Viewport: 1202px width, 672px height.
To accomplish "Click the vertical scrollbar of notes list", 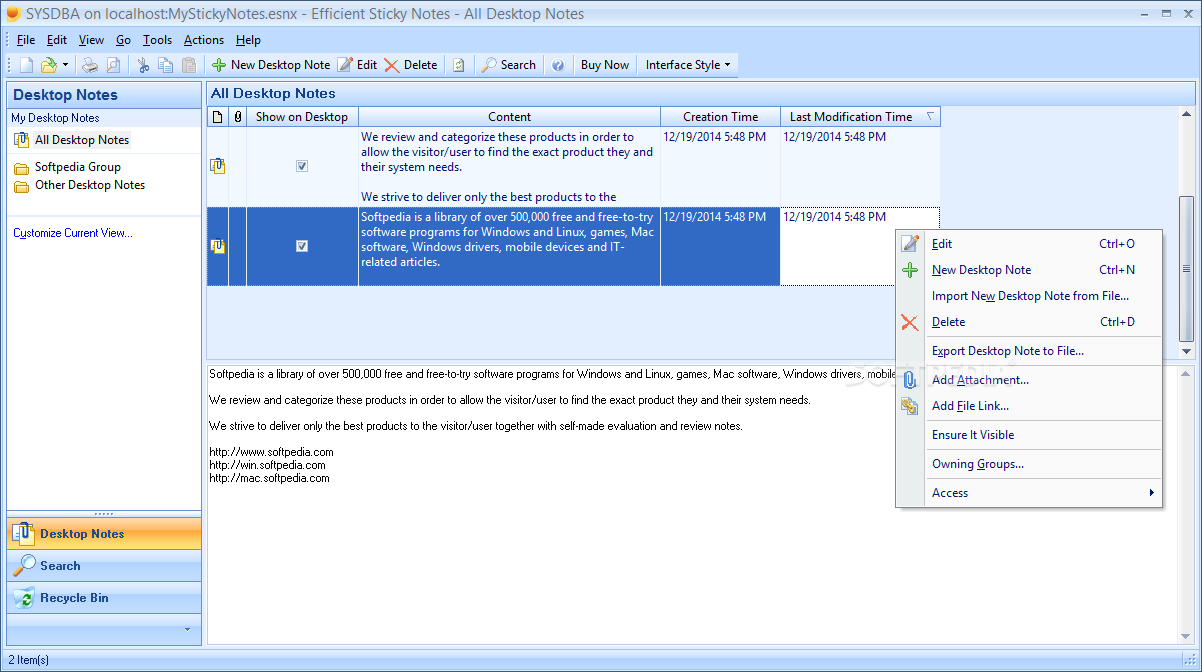I will tap(1187, 268).
